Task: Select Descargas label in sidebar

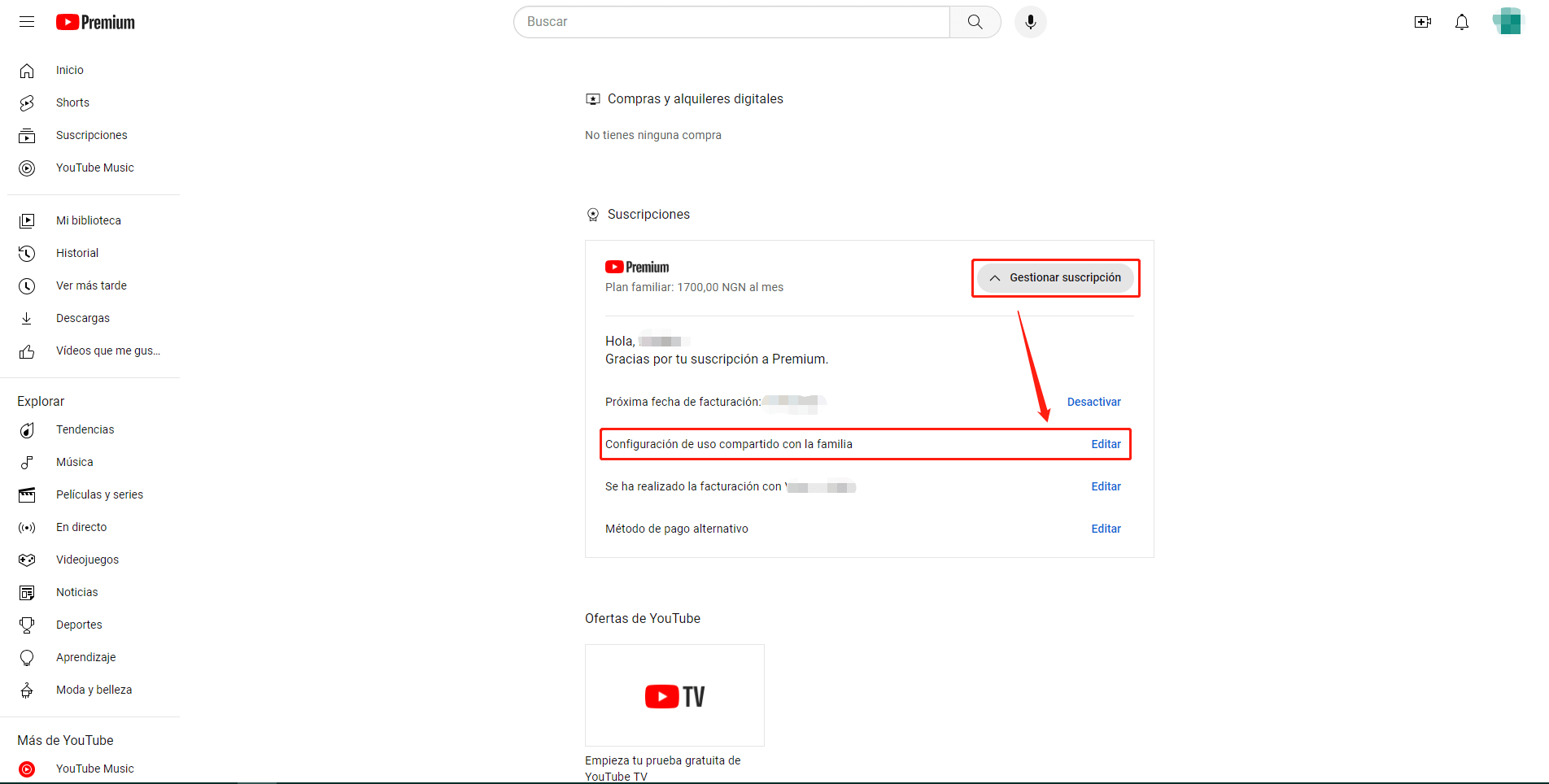Action: point(83,318)
